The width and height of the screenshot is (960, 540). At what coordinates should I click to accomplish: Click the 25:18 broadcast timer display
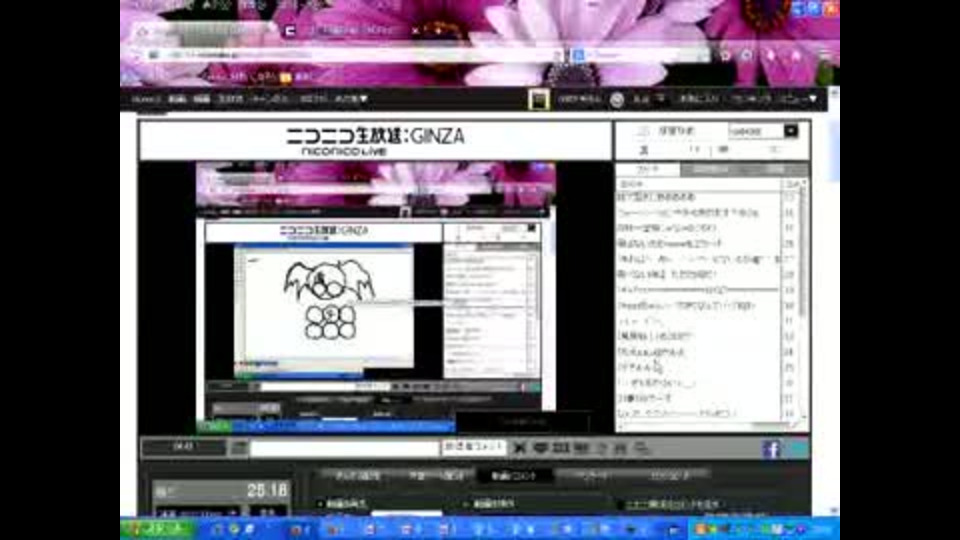click(x=267, y=490)
